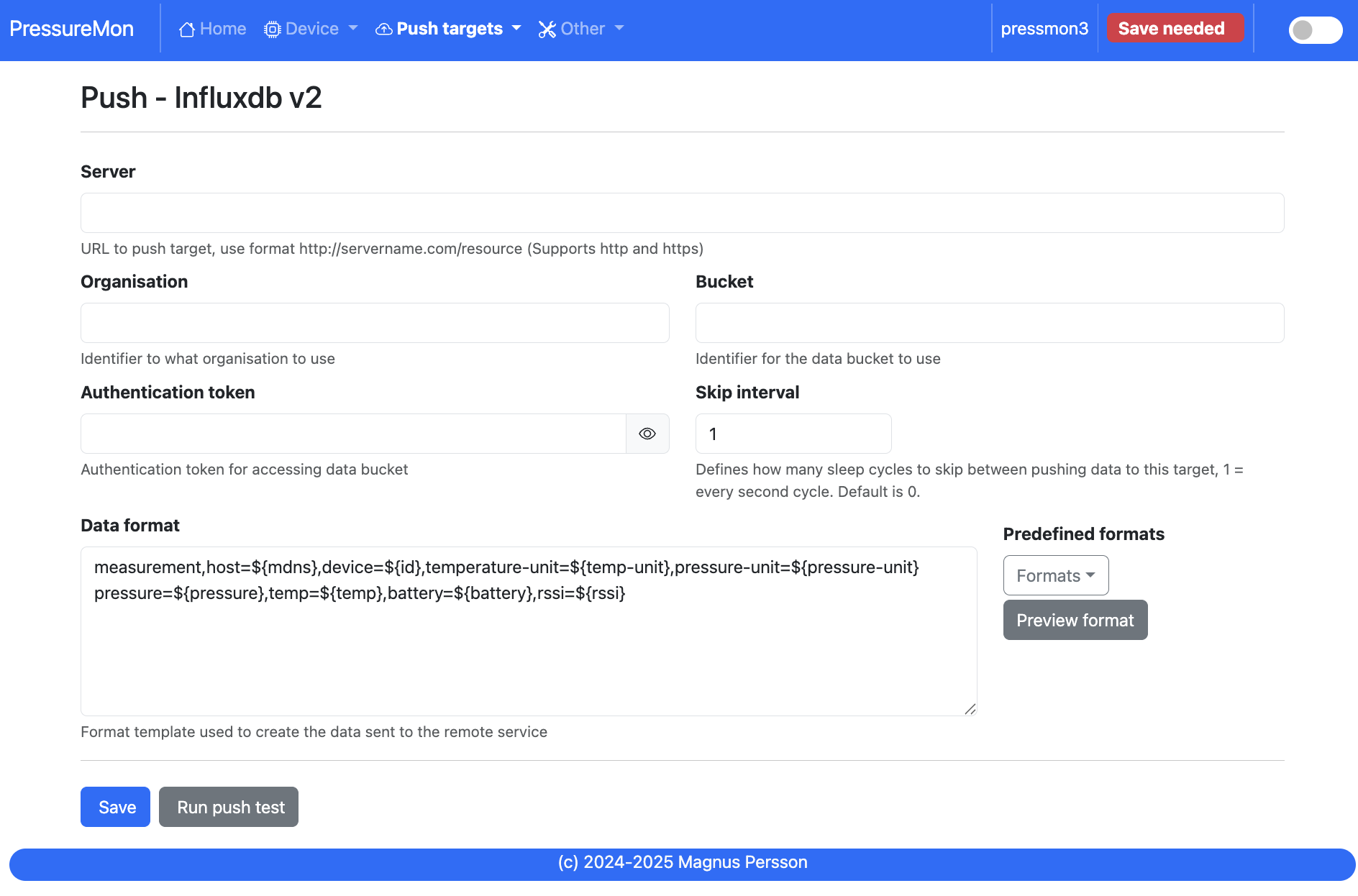
Task: Click the Device chip icon
Action: [272, 29]
